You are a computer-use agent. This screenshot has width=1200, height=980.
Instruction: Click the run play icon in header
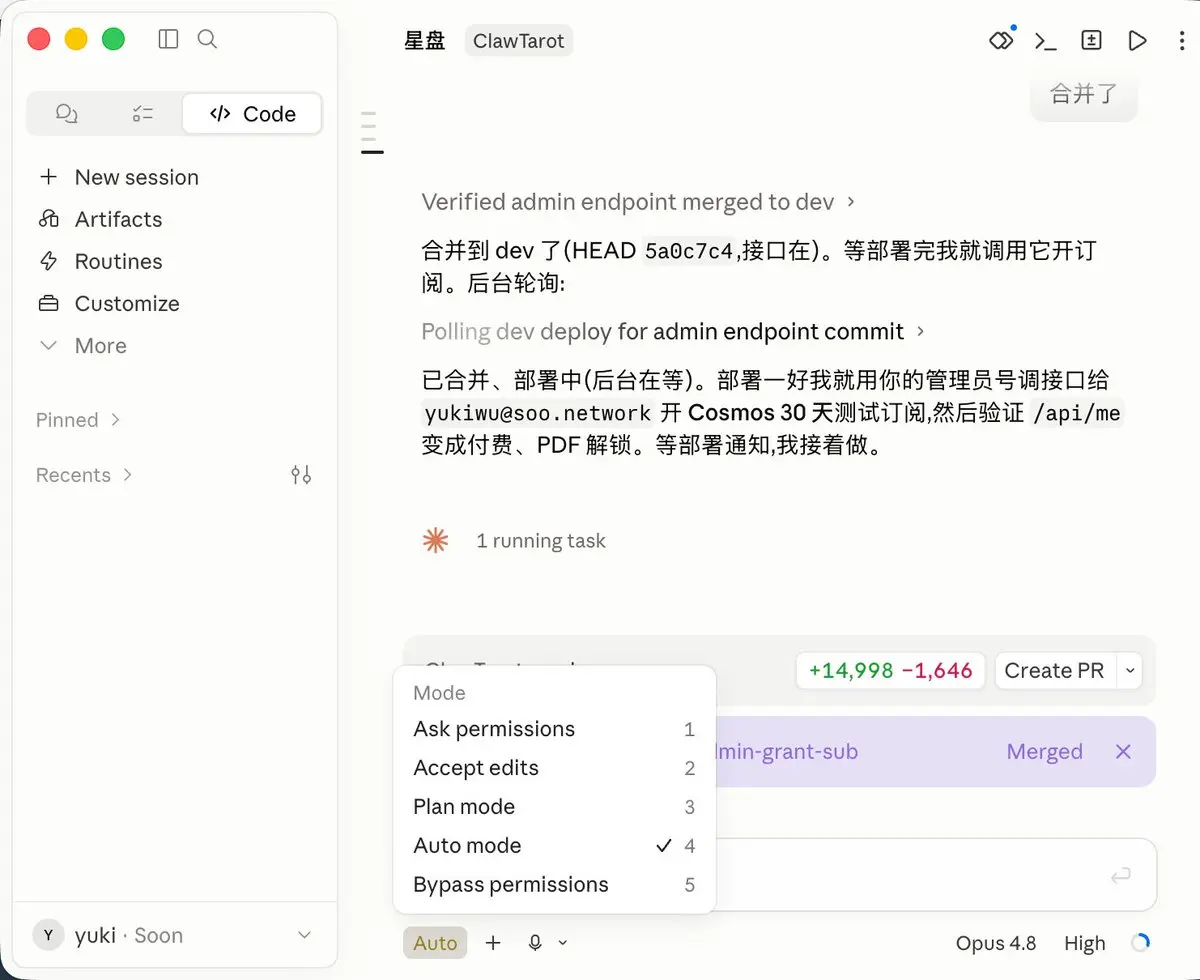1137,41
